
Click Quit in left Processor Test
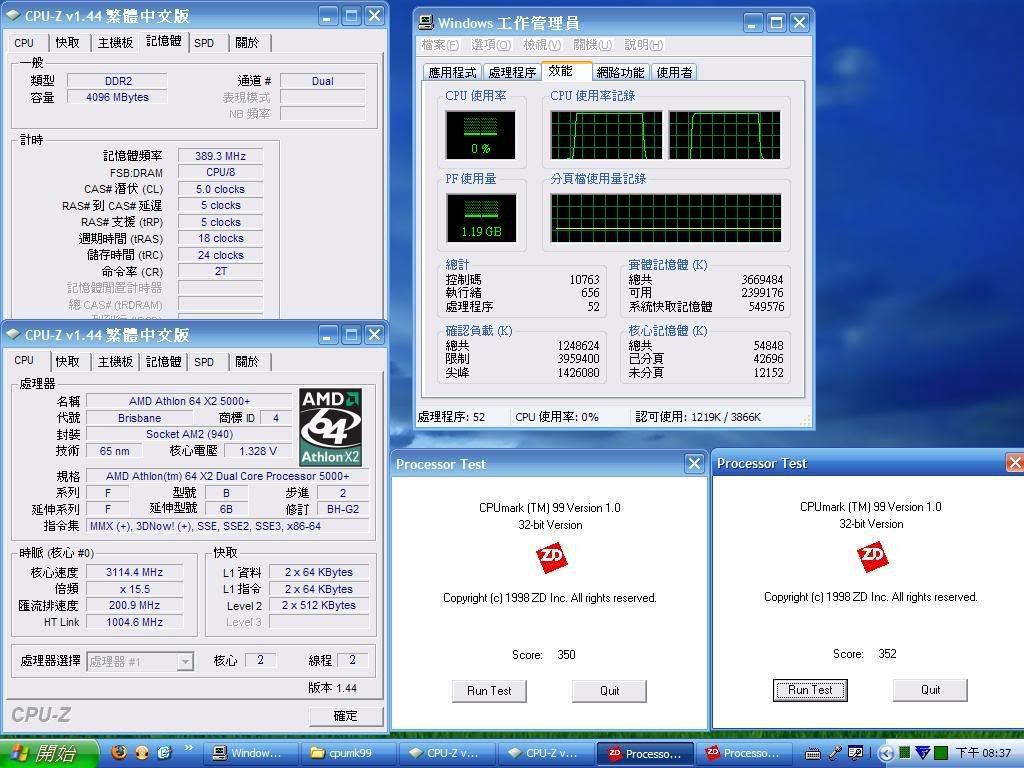point(609,691)
